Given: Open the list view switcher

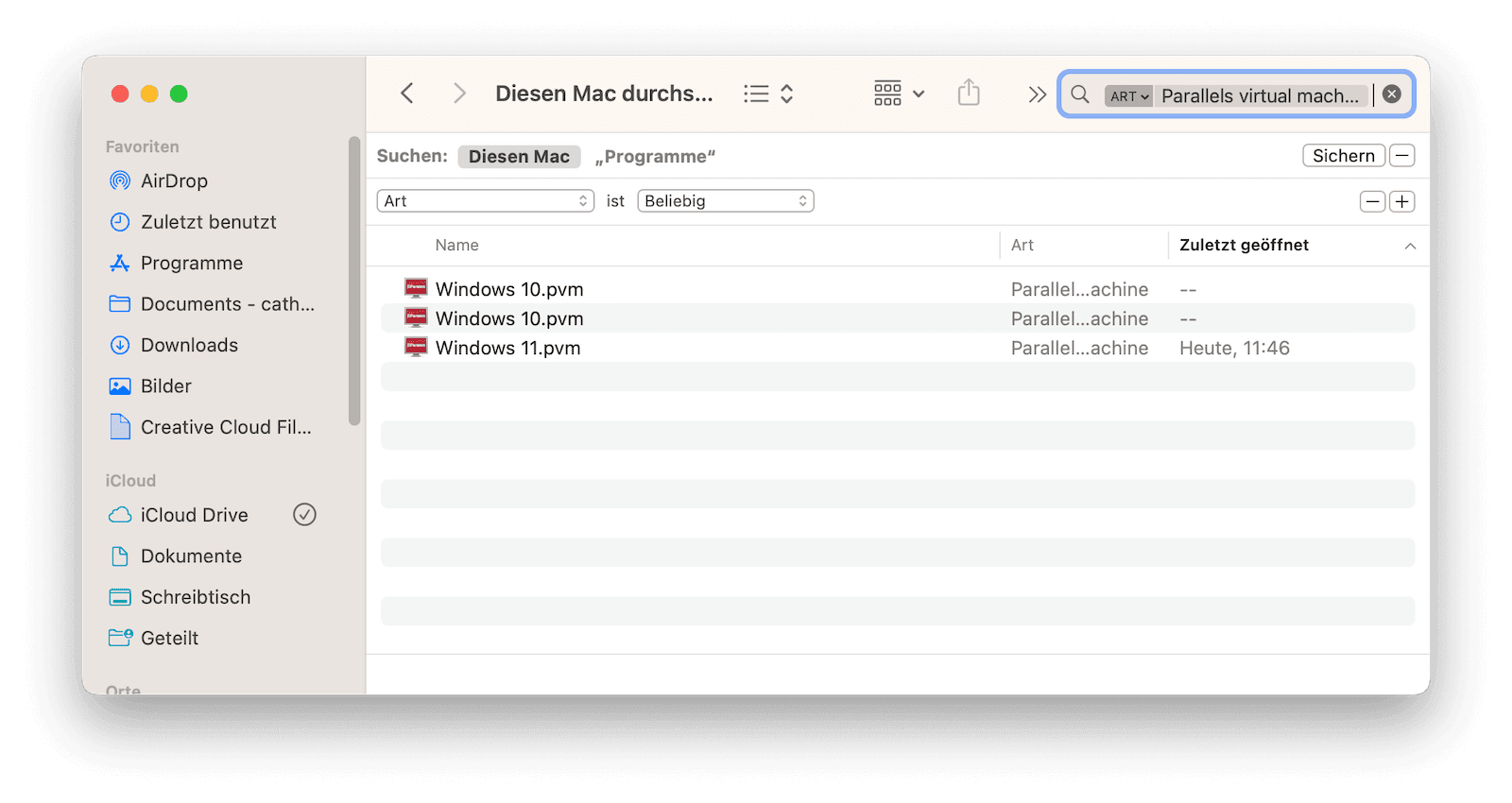Looking at the screenshot, I should pos(768,94).
